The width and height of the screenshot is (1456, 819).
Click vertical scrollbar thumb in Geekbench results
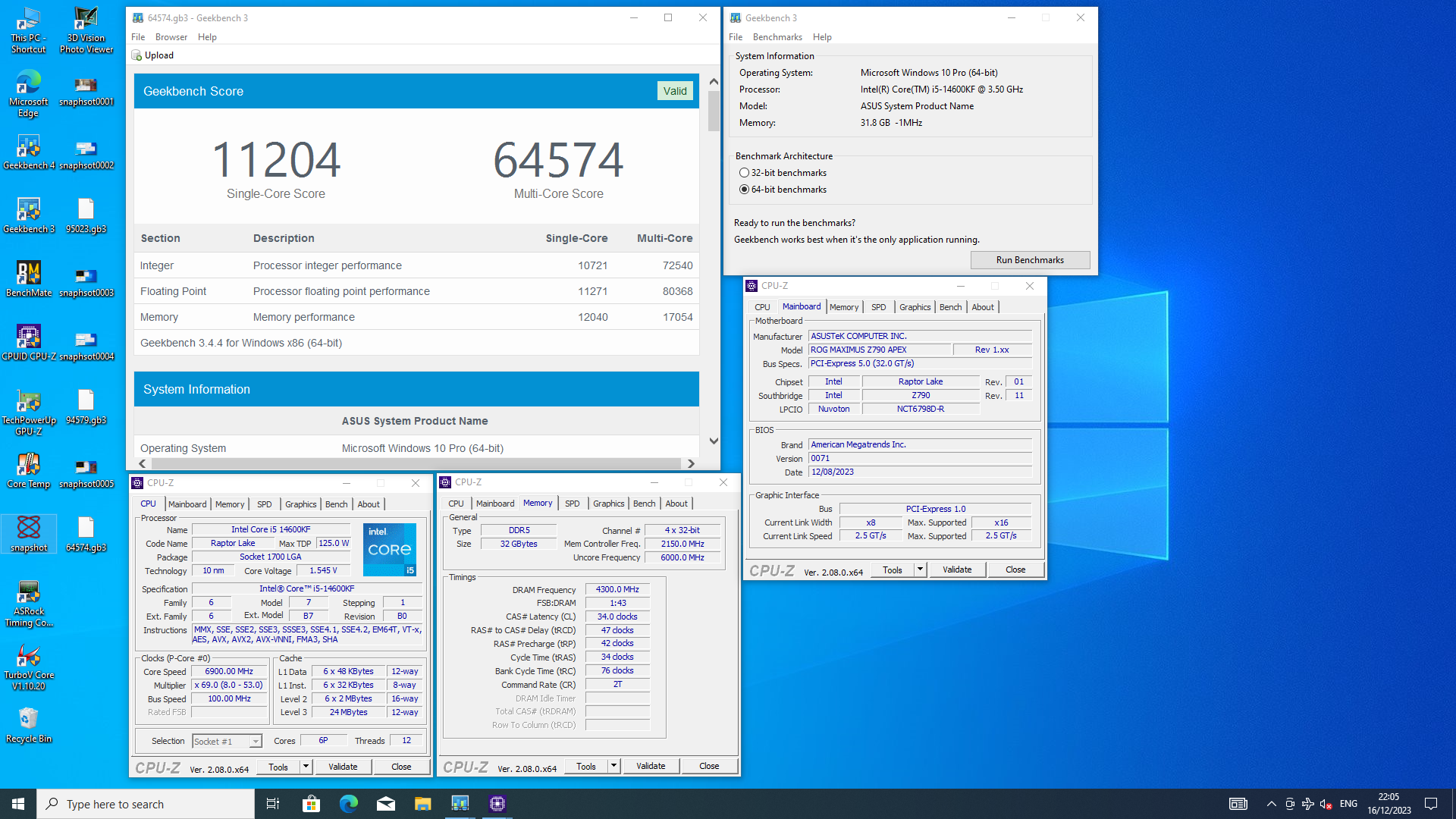pos(714,111)
